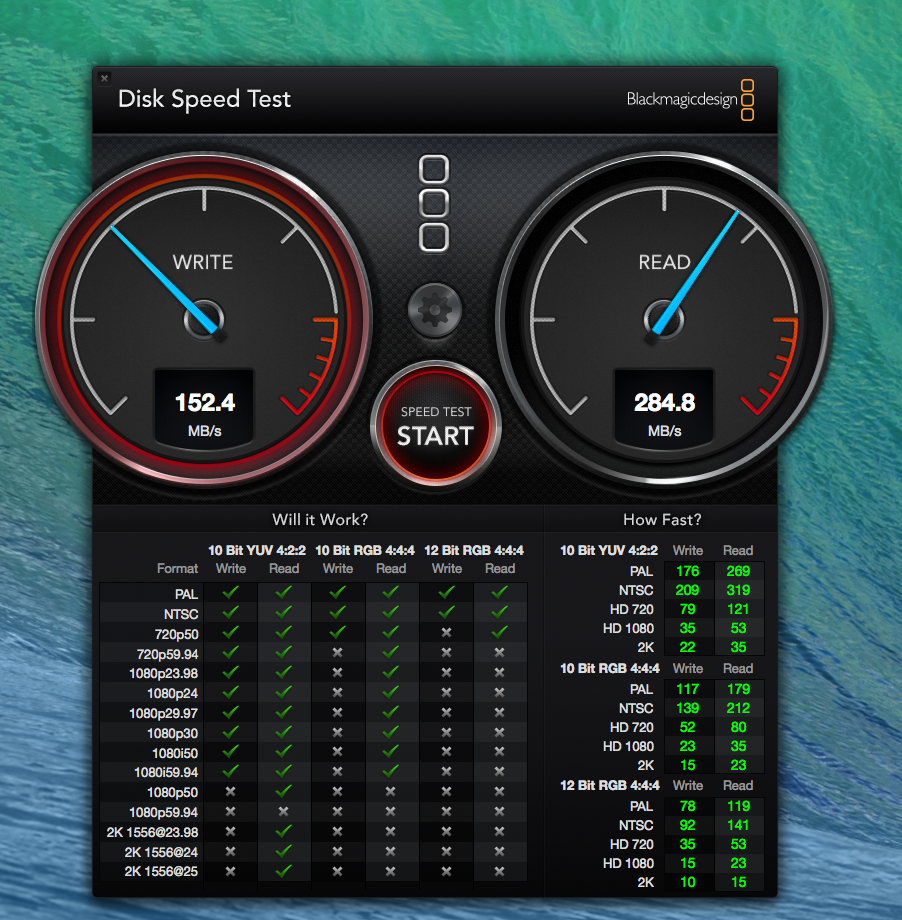Click 720p50 12 Bit RGB write cross
This screenshot has height=920, width=902.
(x=446, y=632)
